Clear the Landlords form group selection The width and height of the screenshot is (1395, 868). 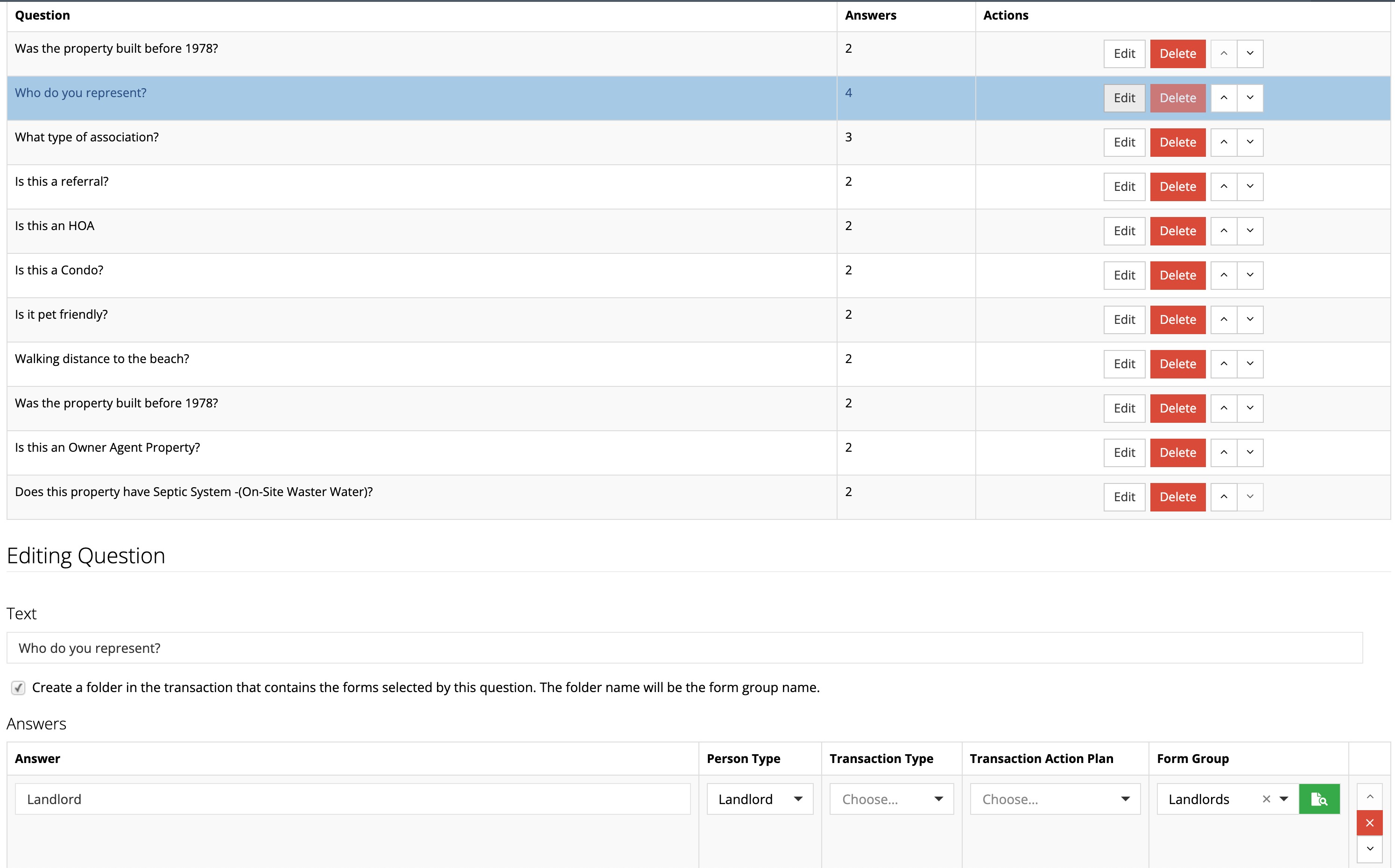[1266, 799]
